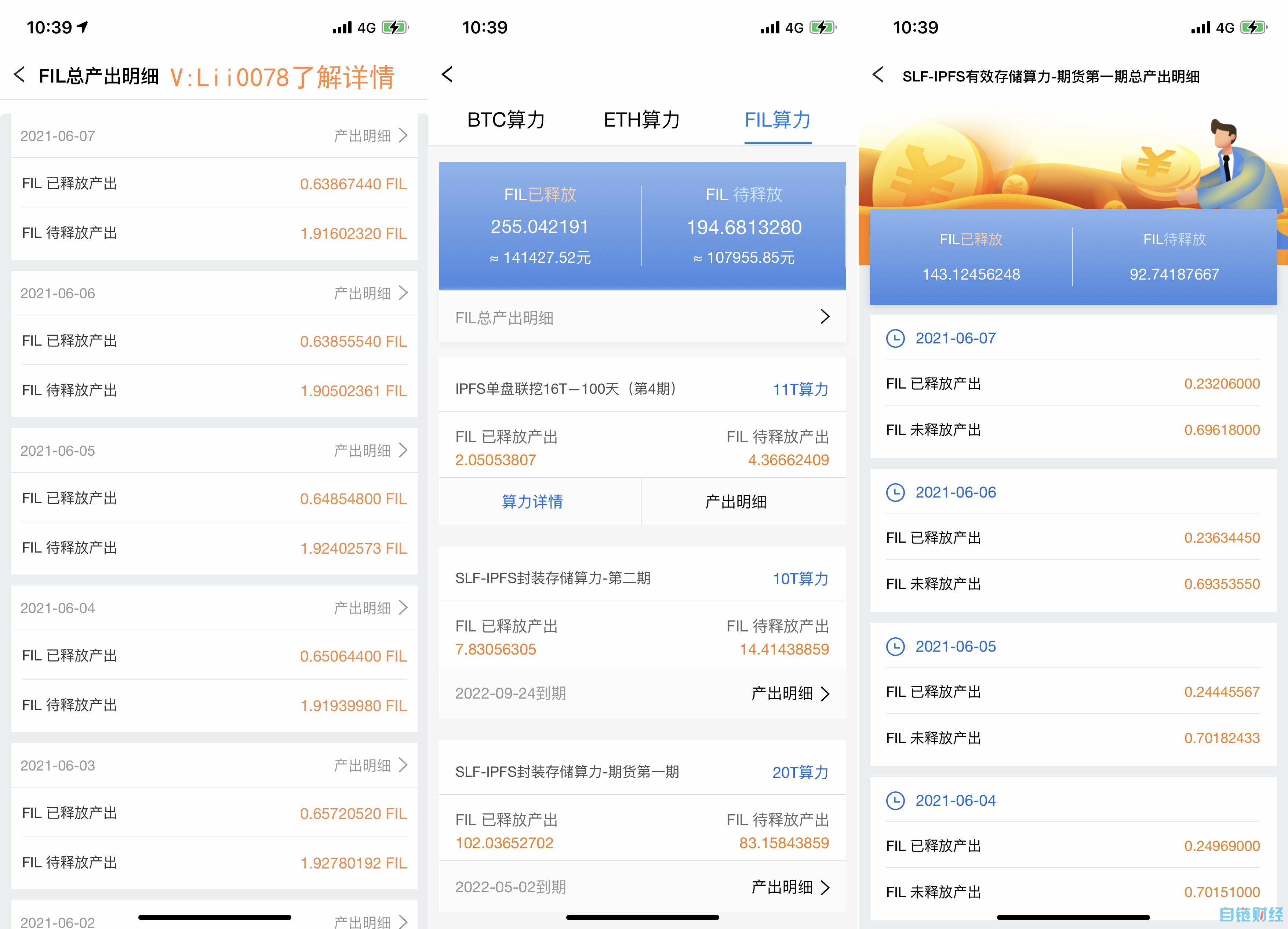This screenshot has width=1288, height=929.
Task: Tap back arrow on hashrate tabs screen
Action: point(448,74)
